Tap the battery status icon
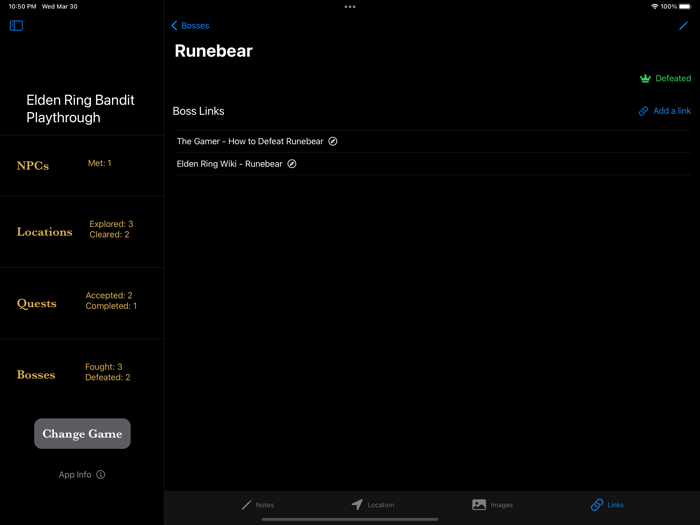The height and width of the screenshot is (525, 700). 685,7
